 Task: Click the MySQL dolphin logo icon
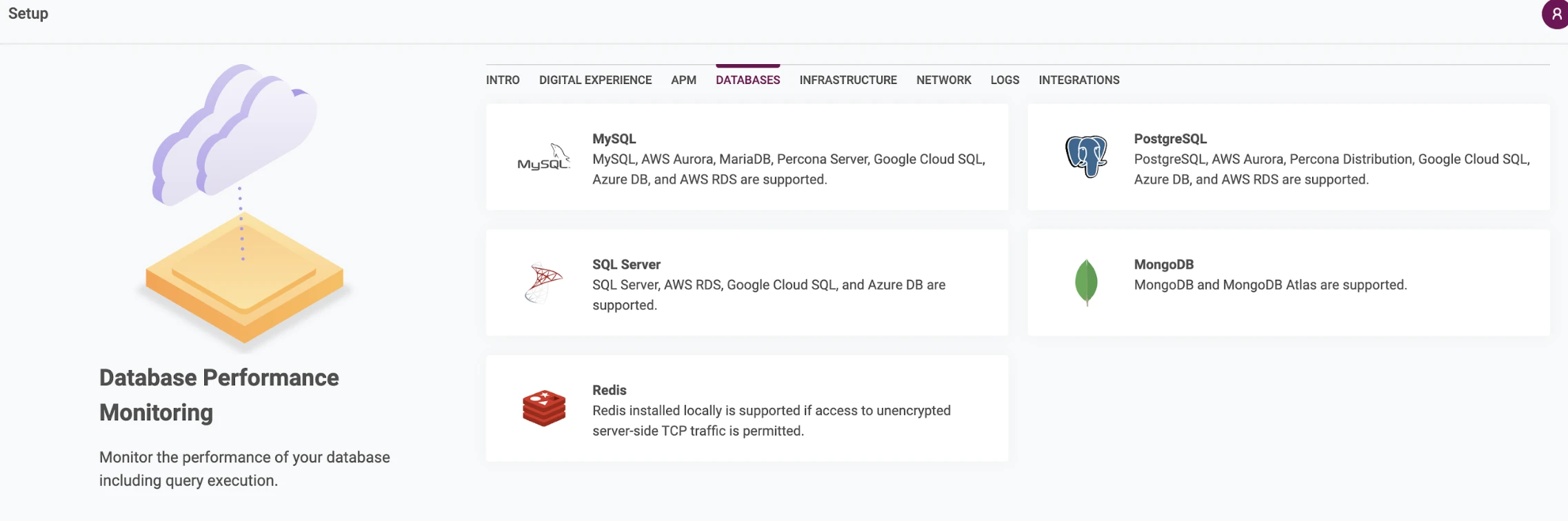[544, 157]
